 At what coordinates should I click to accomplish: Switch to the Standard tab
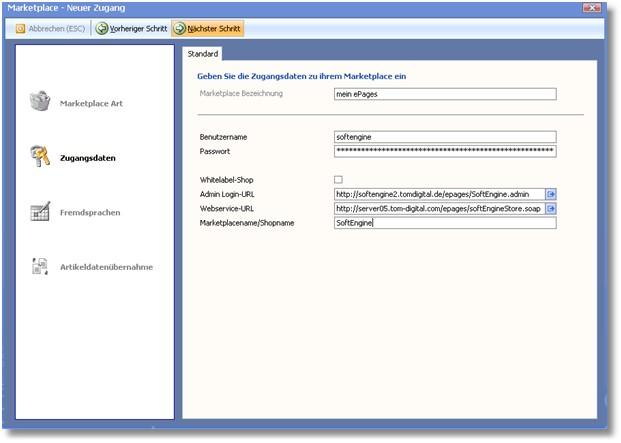tap(203, 53)
